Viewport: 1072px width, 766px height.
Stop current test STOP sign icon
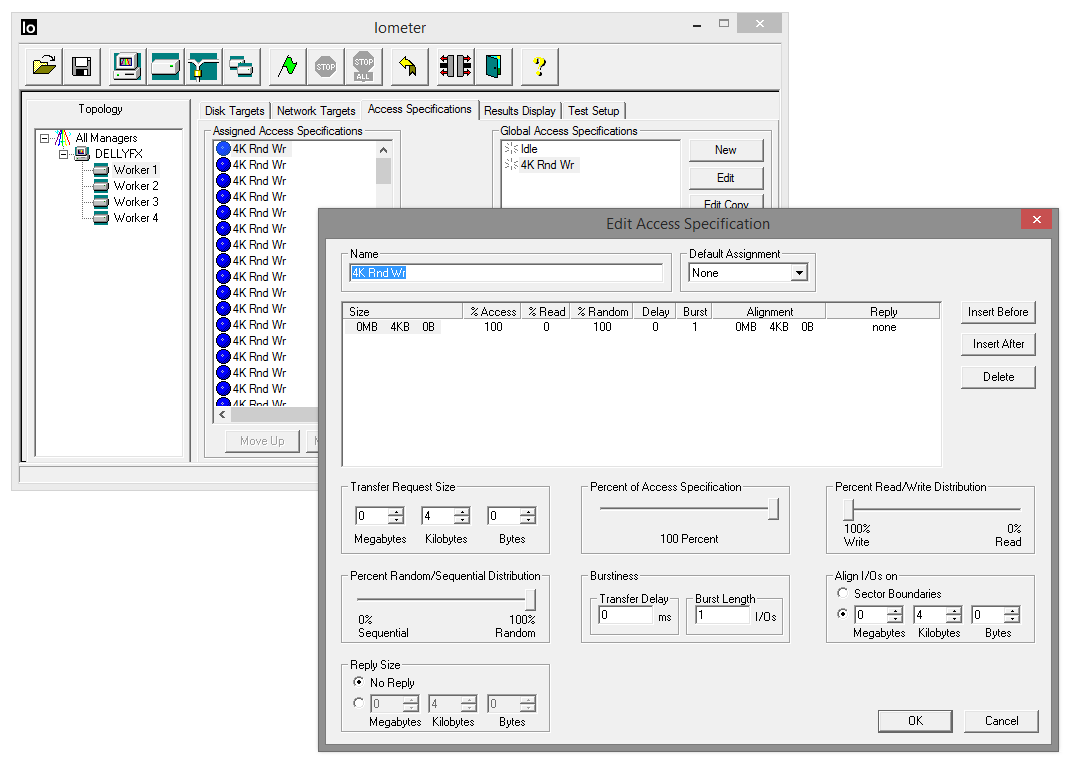click(325, 66)
